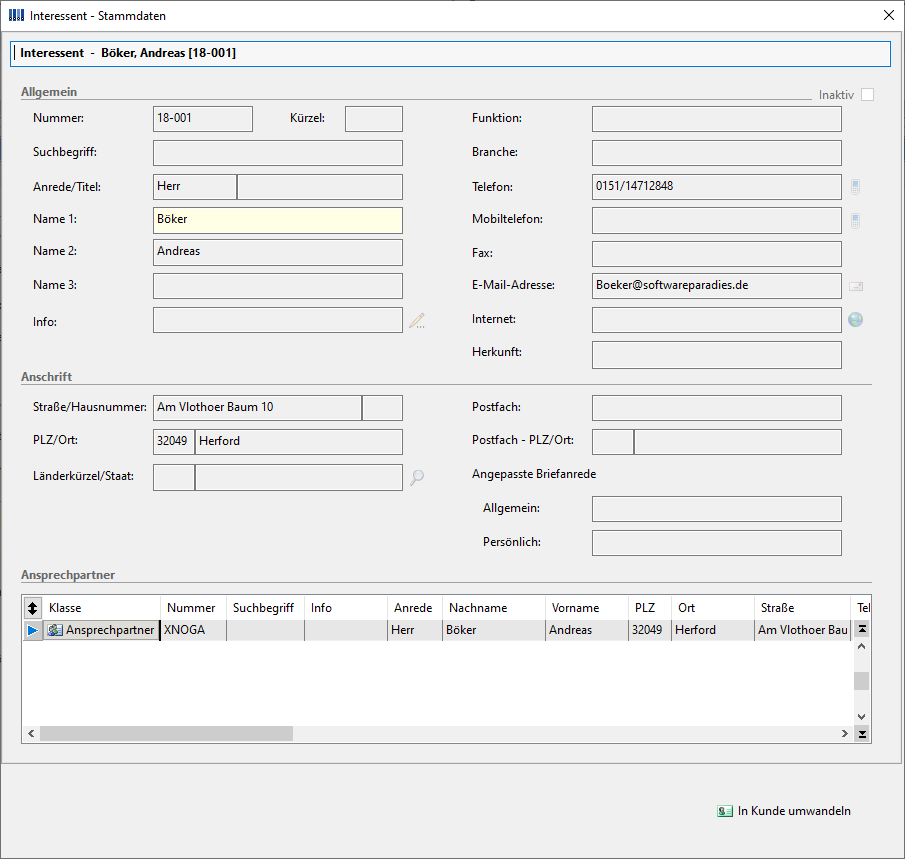Click the Herford cell in table row
Image resolution: width=905 pixels, height=859 pixels.
tap(712, 630)
